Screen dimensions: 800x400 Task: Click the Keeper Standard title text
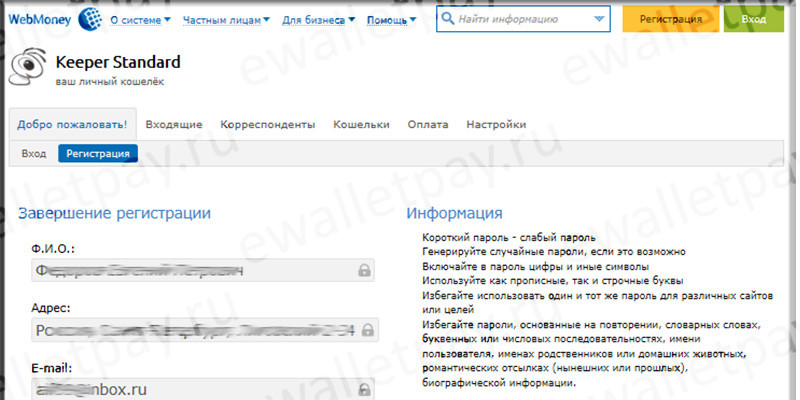pyautogui.click(x=118, y=62)
